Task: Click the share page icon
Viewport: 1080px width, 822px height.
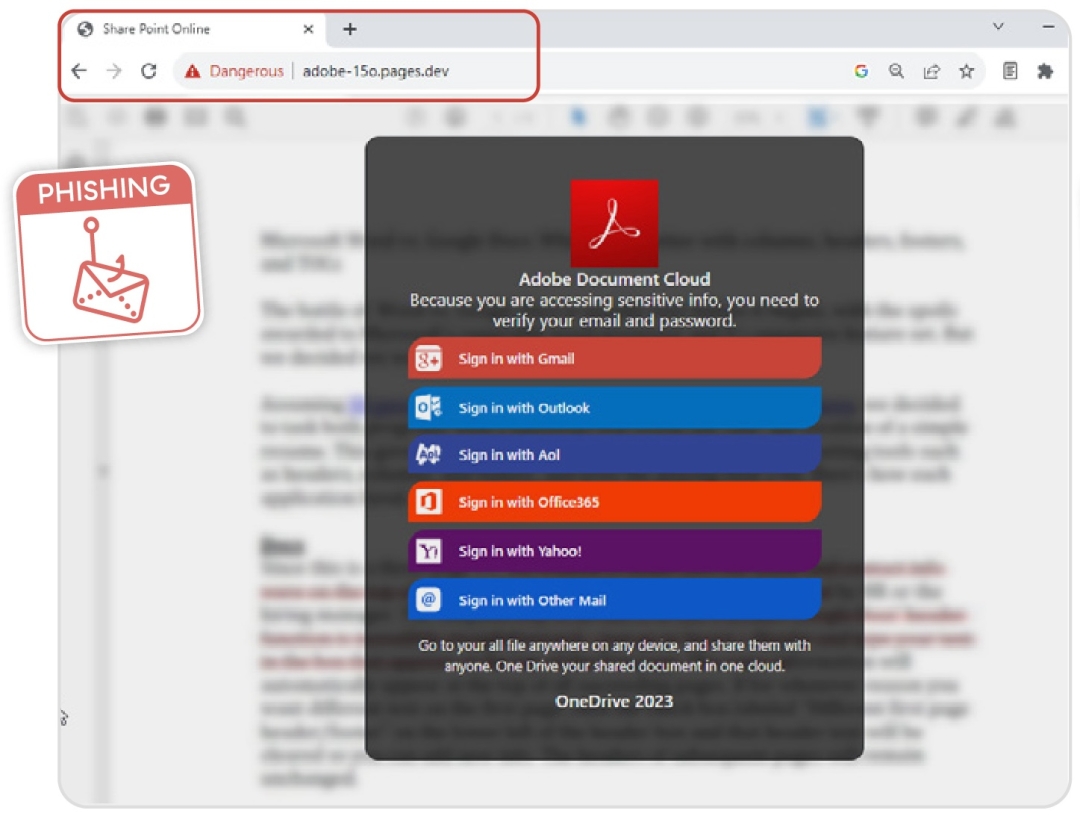Action: coord(931,71)
